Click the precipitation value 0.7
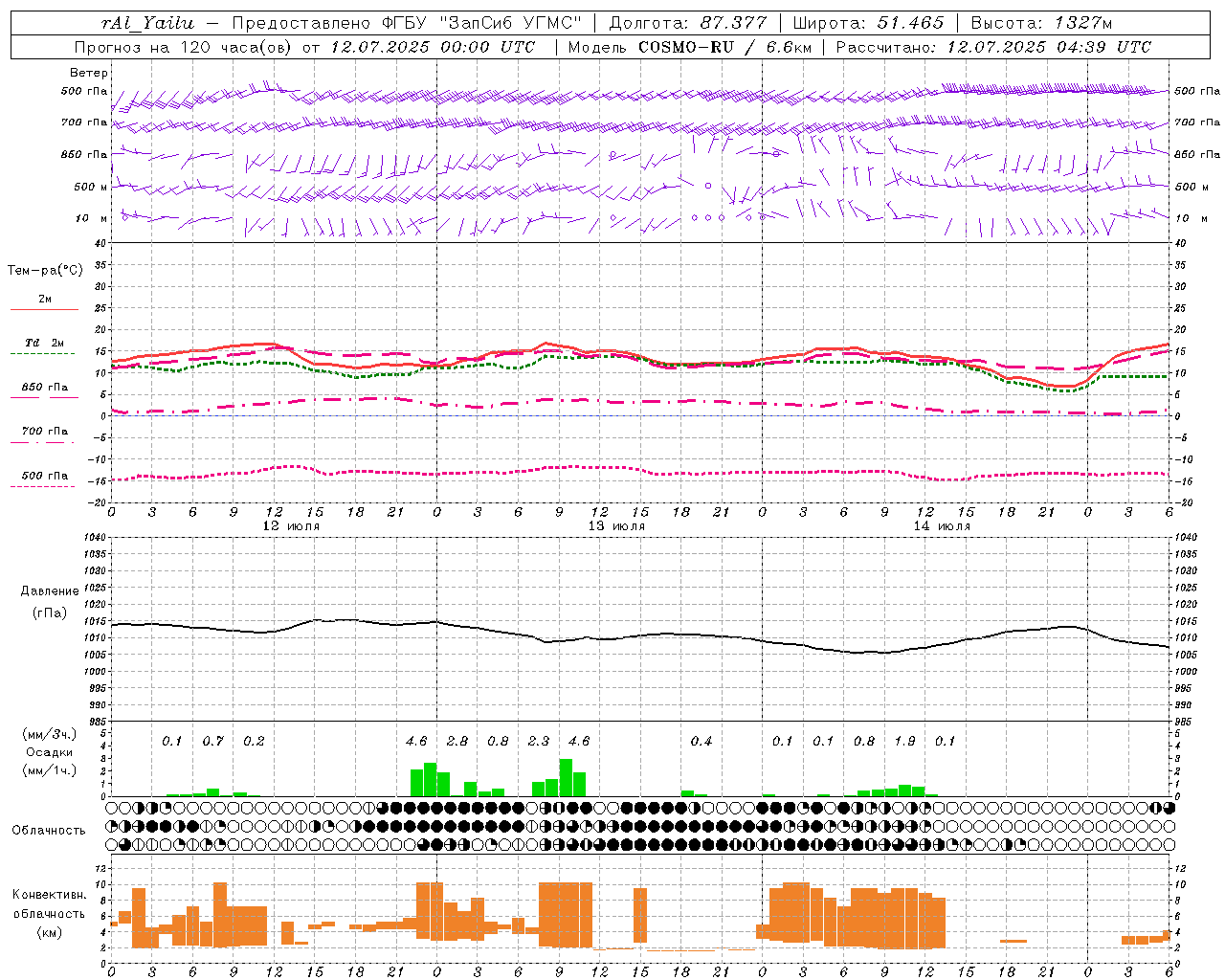 click(x=212, y=742)
